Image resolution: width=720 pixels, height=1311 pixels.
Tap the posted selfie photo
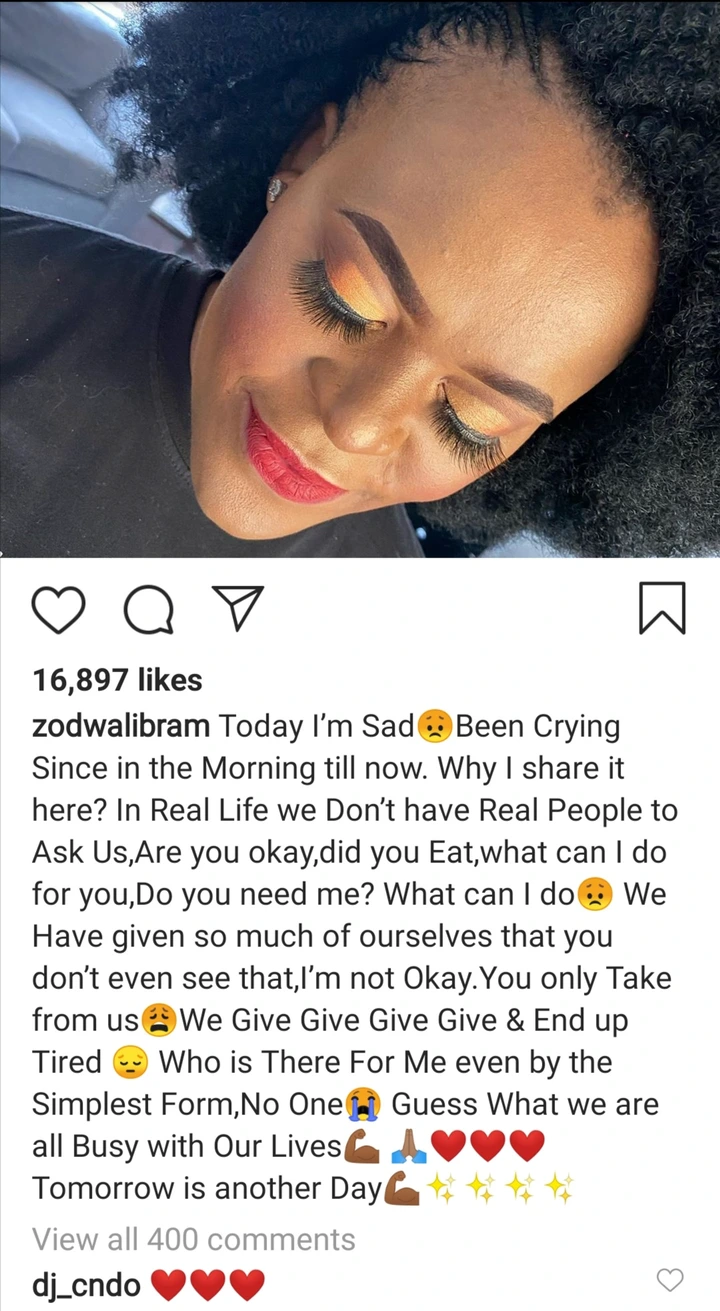click(360, 278)
